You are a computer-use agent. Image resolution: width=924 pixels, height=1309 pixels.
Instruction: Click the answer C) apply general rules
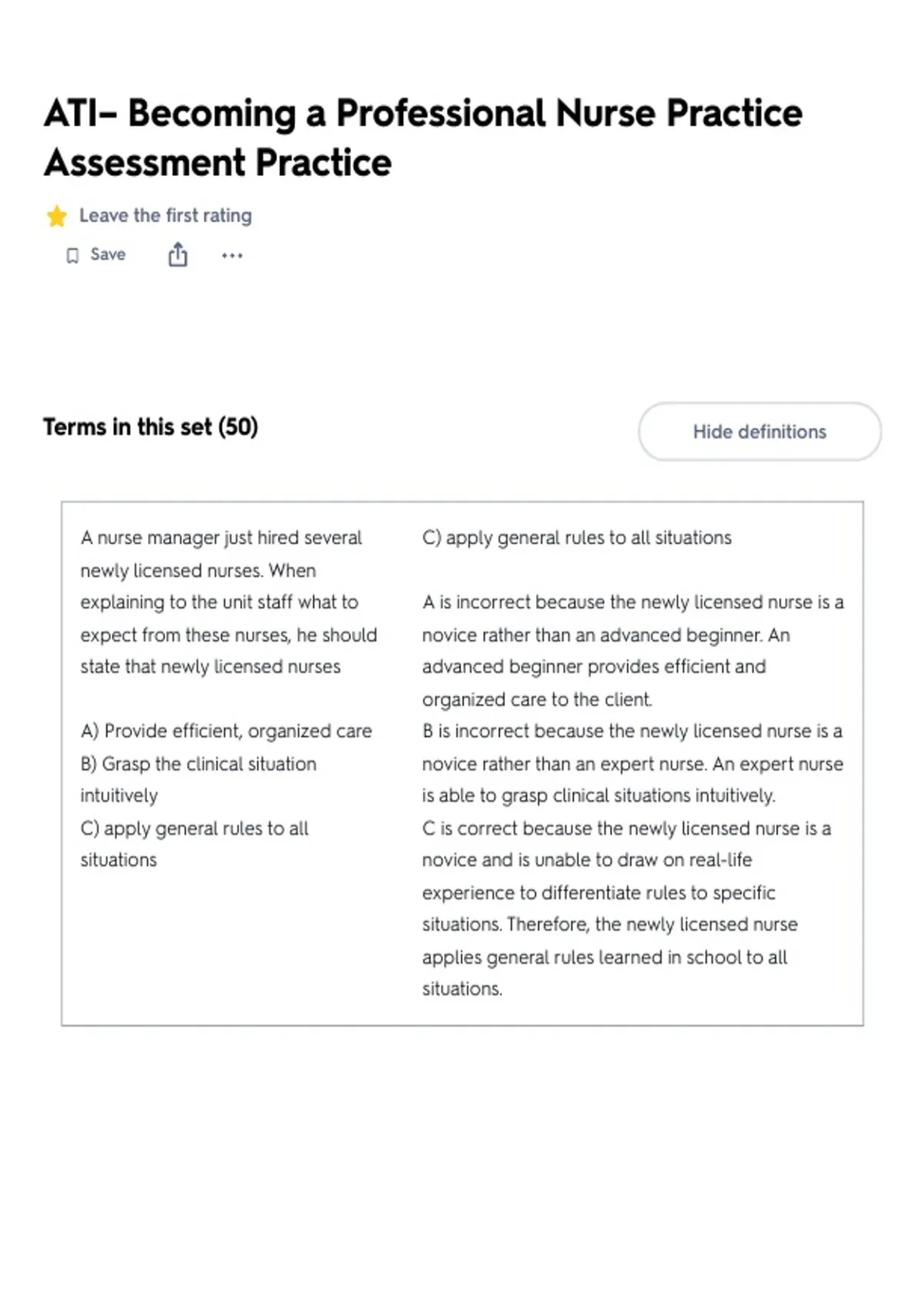577,537
